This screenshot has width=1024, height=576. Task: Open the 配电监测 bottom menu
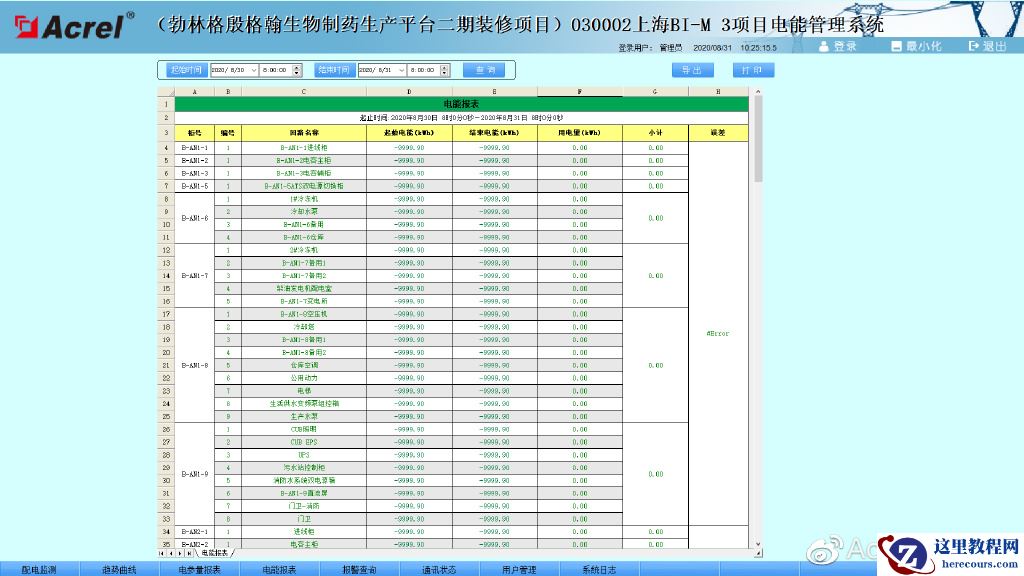[39, 569]
